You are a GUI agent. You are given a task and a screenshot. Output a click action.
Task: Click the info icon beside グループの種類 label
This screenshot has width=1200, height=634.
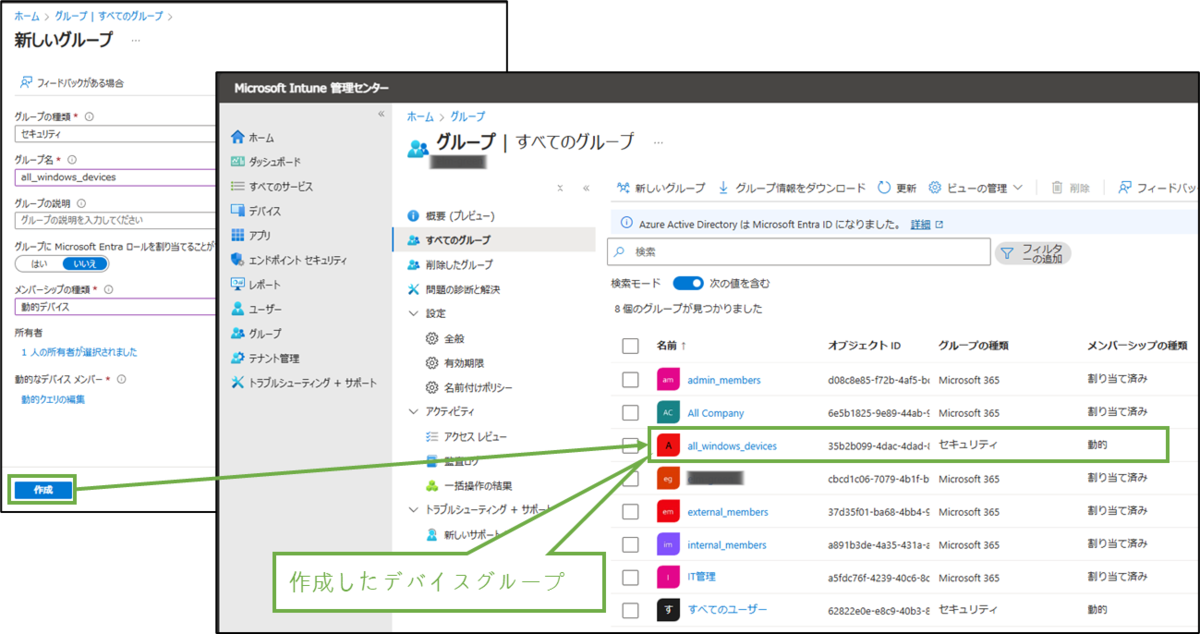coord(90,116)
